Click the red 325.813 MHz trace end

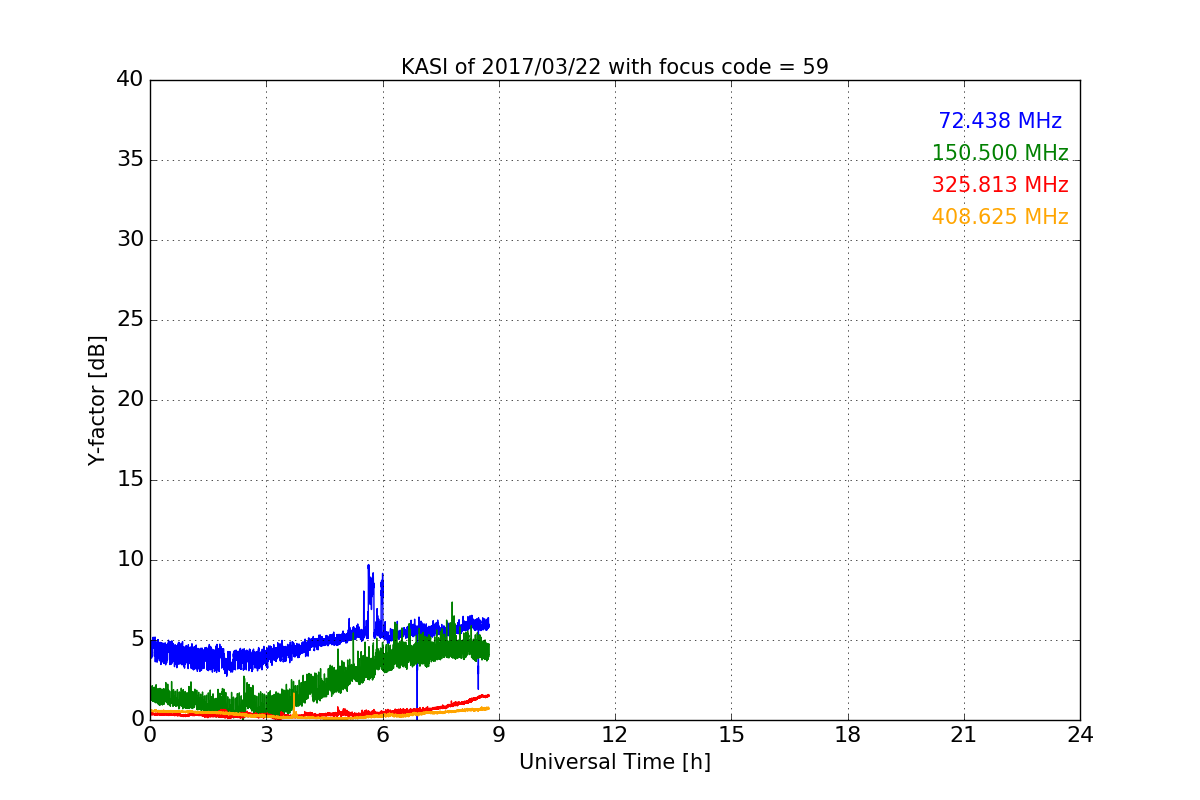486,695
